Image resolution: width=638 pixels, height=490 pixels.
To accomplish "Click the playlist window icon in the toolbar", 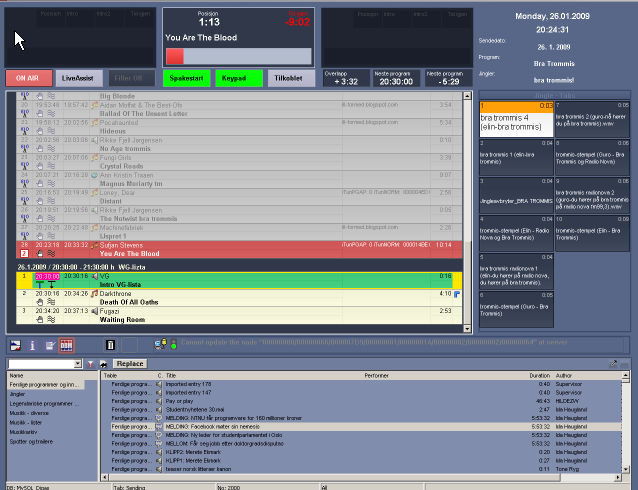I will [x=15, y=346].
